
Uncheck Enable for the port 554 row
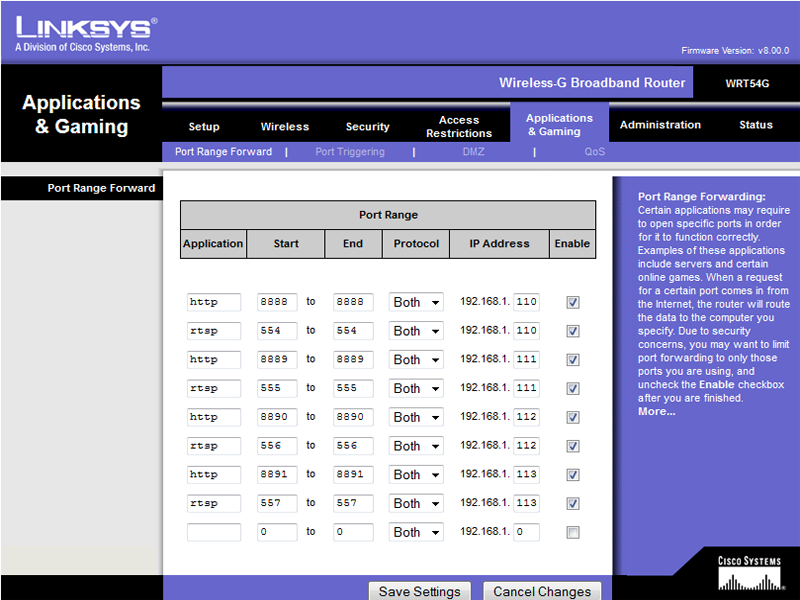[x=573, y=331]
